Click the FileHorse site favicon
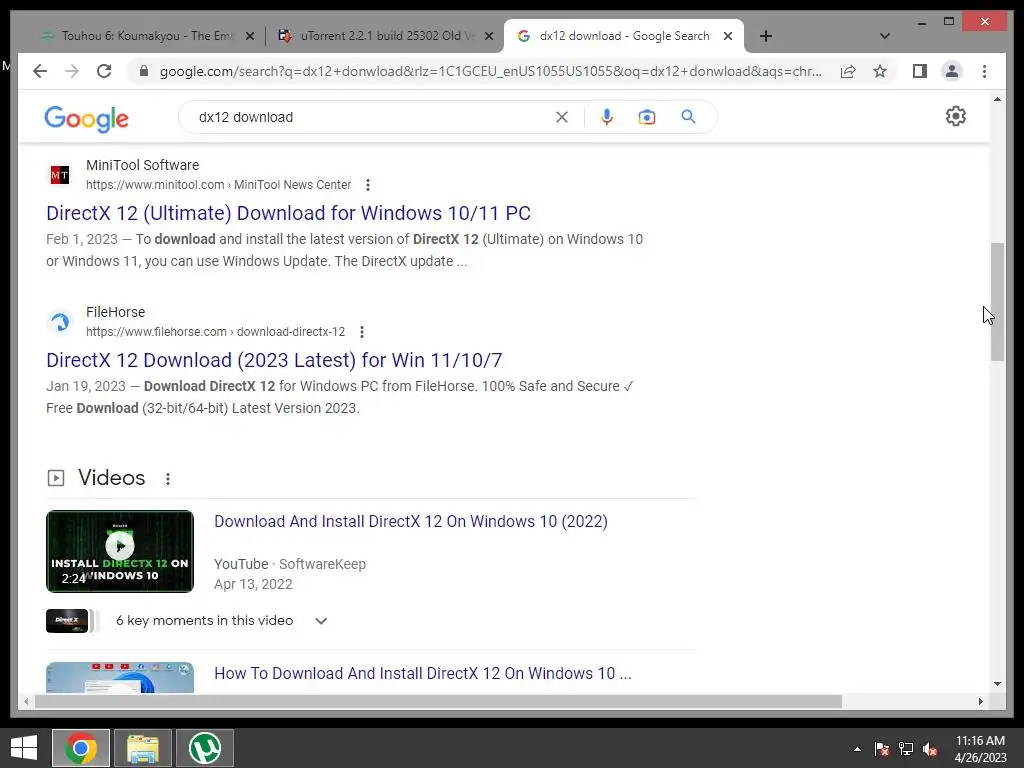 pyautogui.click(x=60, y=322)
